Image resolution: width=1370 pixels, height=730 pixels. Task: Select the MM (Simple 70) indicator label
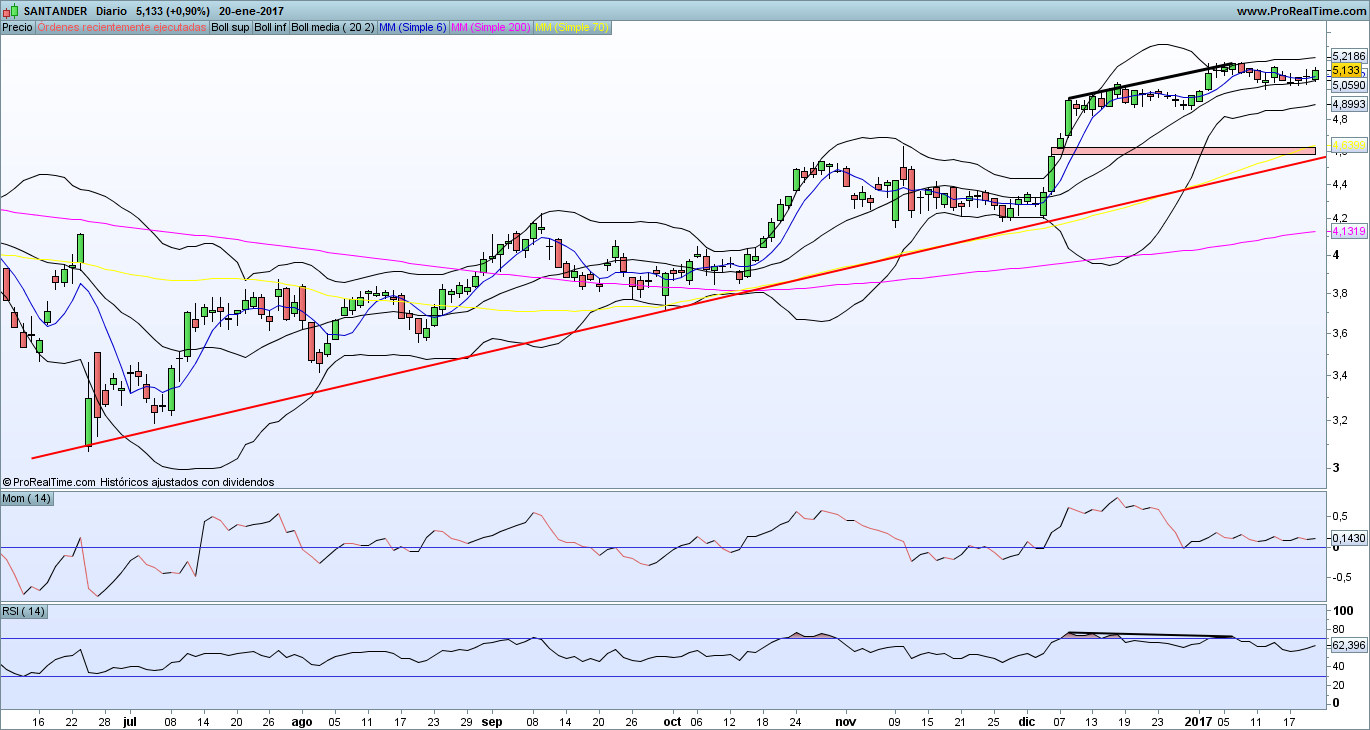572,27
